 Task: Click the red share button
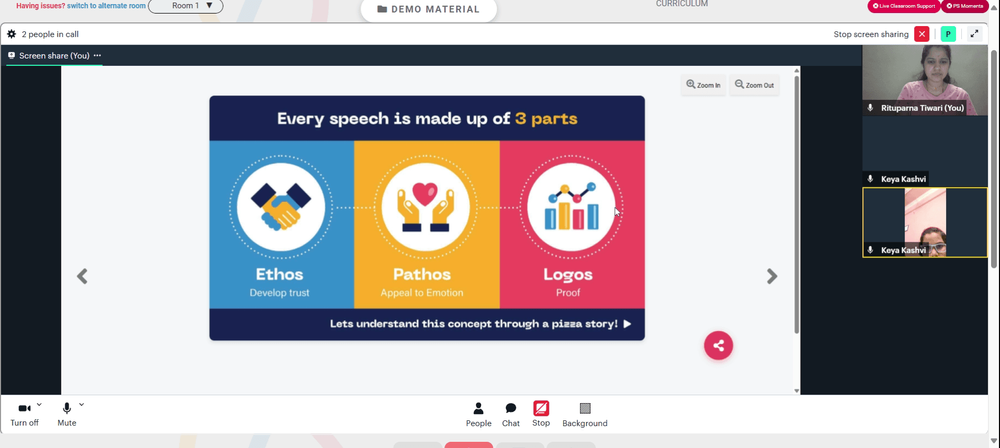point(718,345)
